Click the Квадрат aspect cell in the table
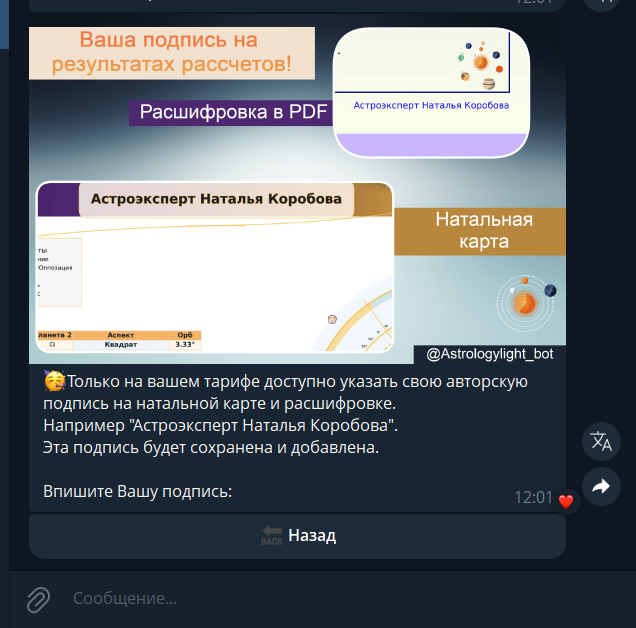Viewport: 636px width, 628px height. click(x=121, y=344)
